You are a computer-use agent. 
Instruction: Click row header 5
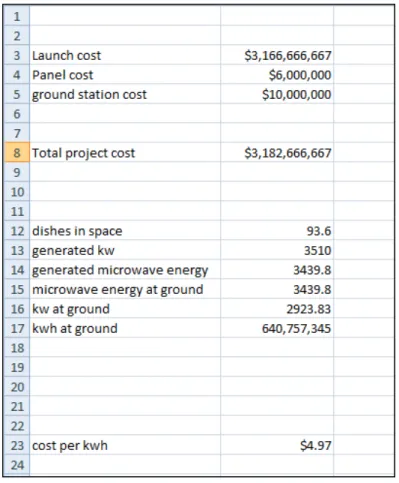17,94
